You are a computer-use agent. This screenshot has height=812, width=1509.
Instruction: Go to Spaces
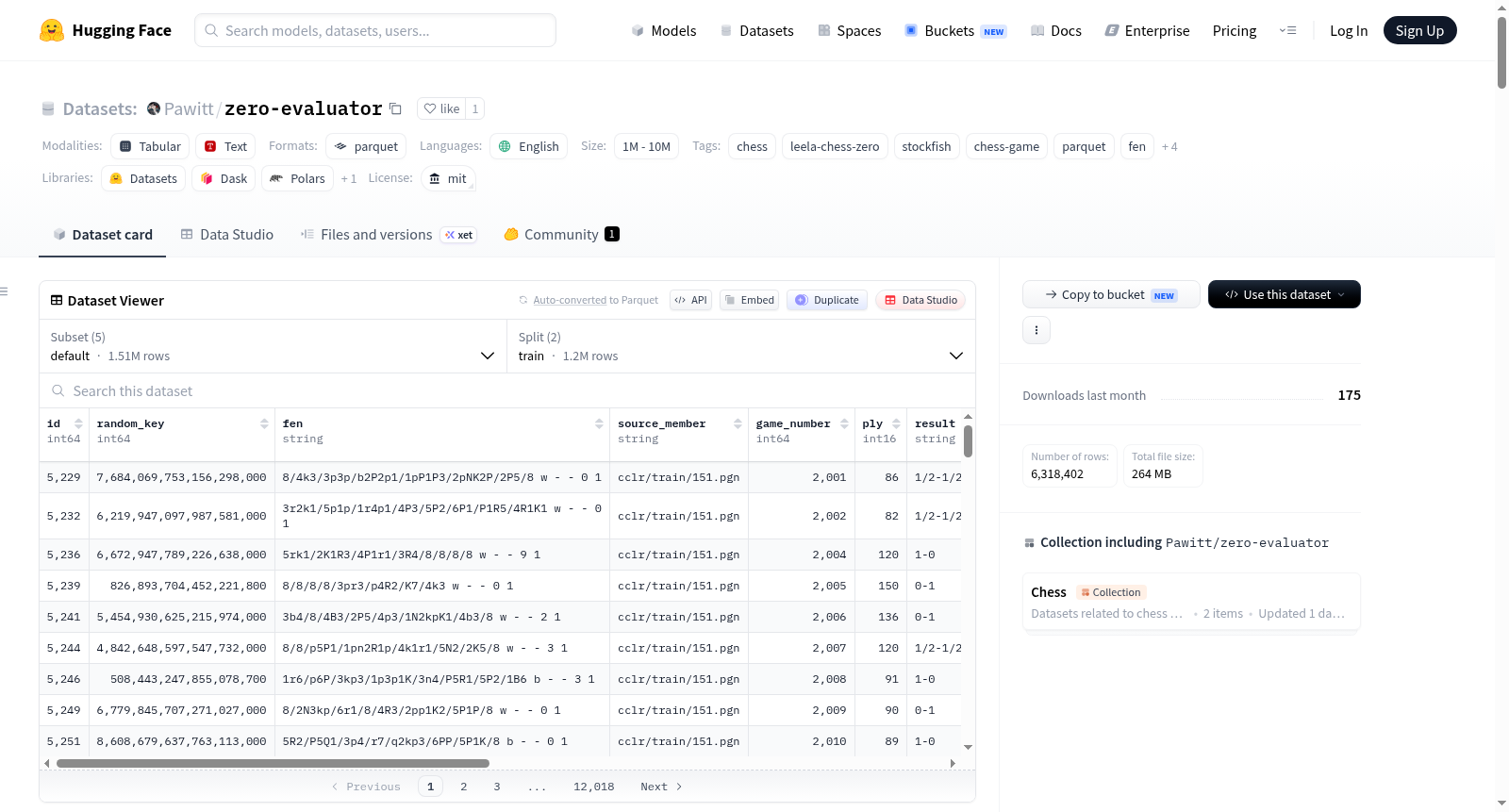849,30
